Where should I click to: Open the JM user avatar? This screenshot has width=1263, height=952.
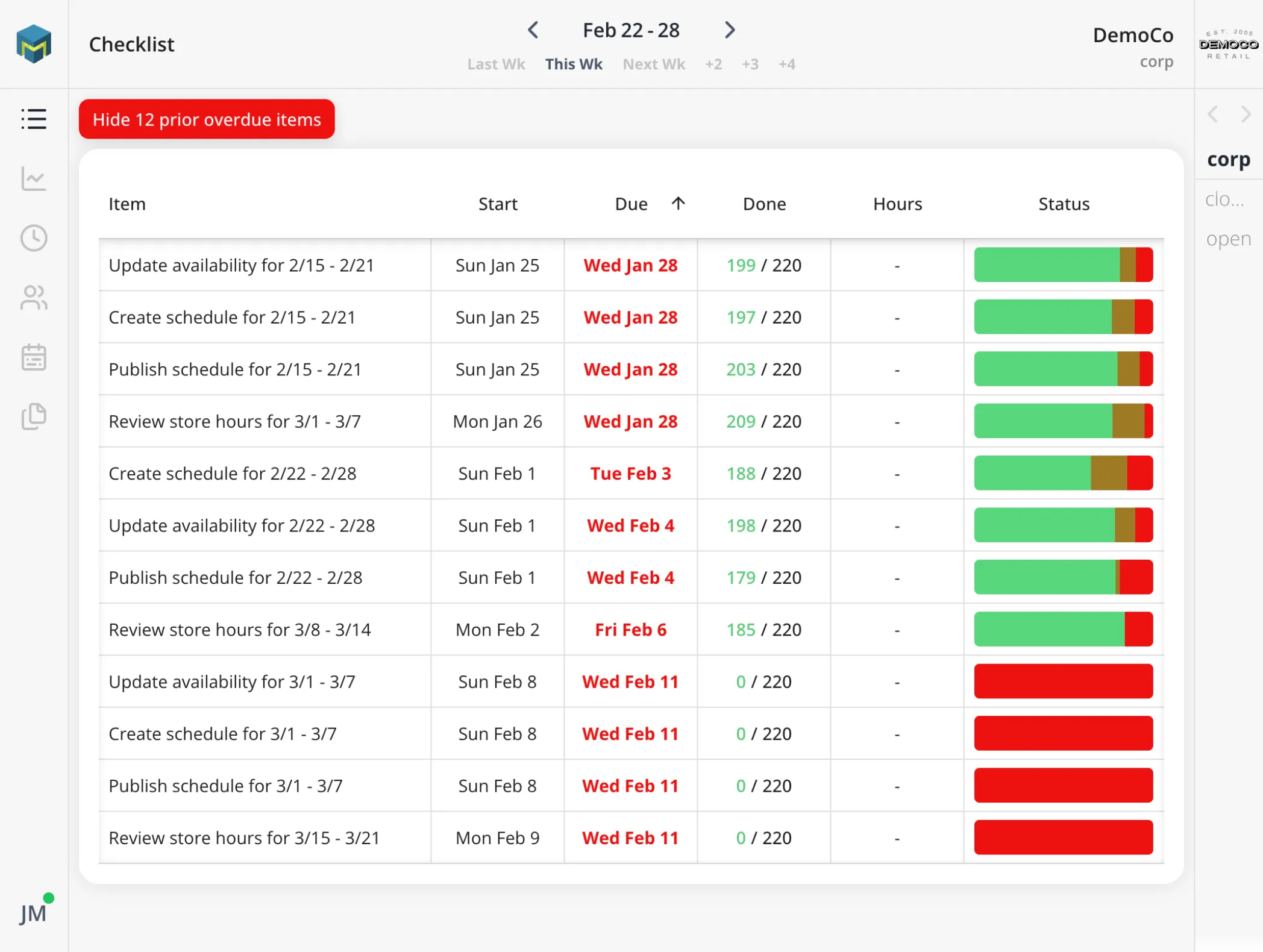[x=34, y=912]
